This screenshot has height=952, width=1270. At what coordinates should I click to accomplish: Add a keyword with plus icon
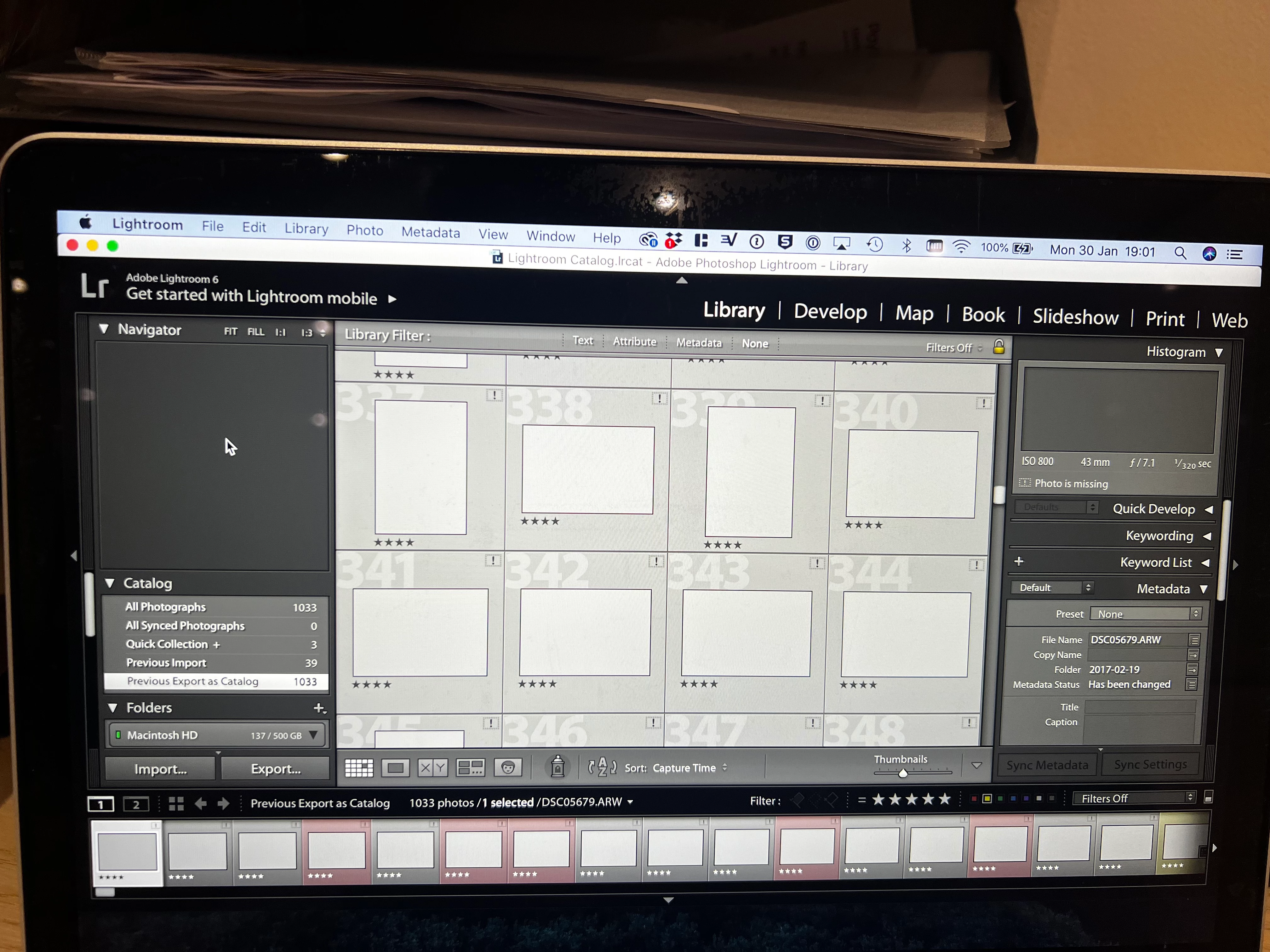click(x=1019, y=561)
